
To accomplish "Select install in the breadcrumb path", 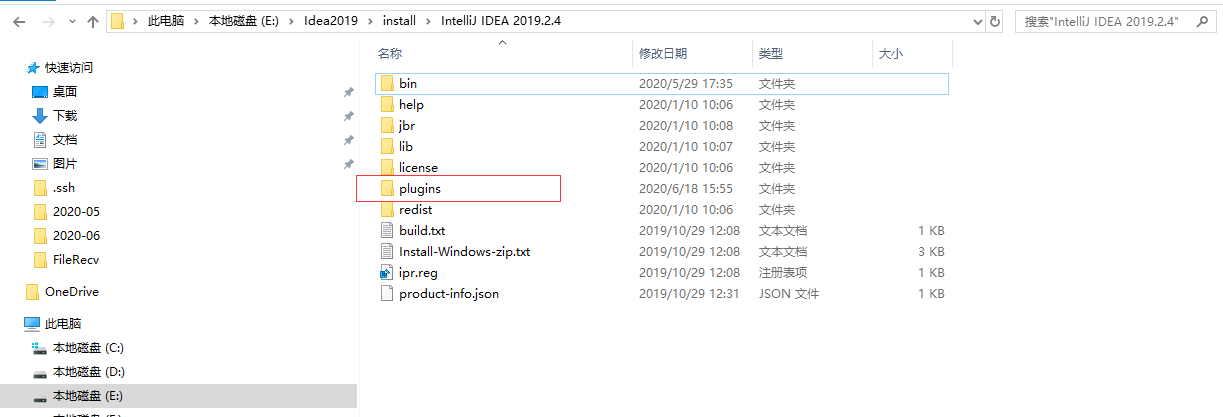I will pyautogui.click(x=397, y=21).
